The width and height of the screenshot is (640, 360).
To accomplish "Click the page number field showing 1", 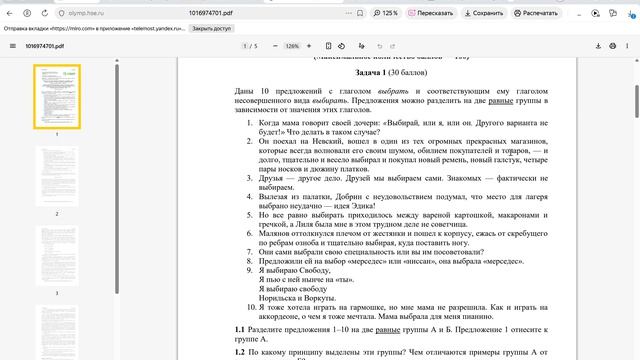I will click(x=245, y=46).
